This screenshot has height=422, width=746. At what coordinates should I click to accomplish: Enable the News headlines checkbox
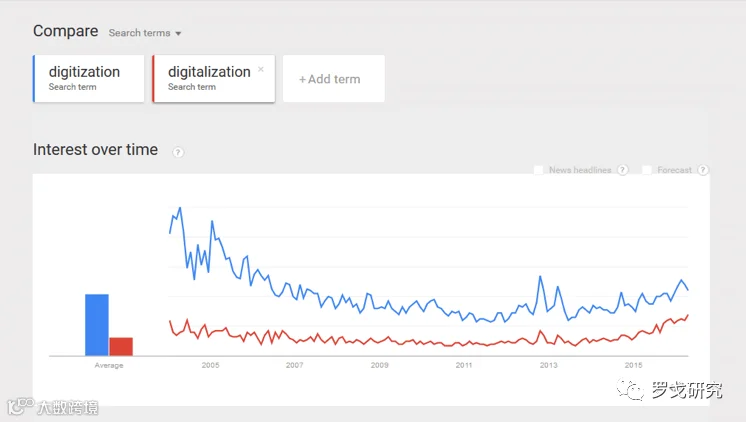point(539,170)
